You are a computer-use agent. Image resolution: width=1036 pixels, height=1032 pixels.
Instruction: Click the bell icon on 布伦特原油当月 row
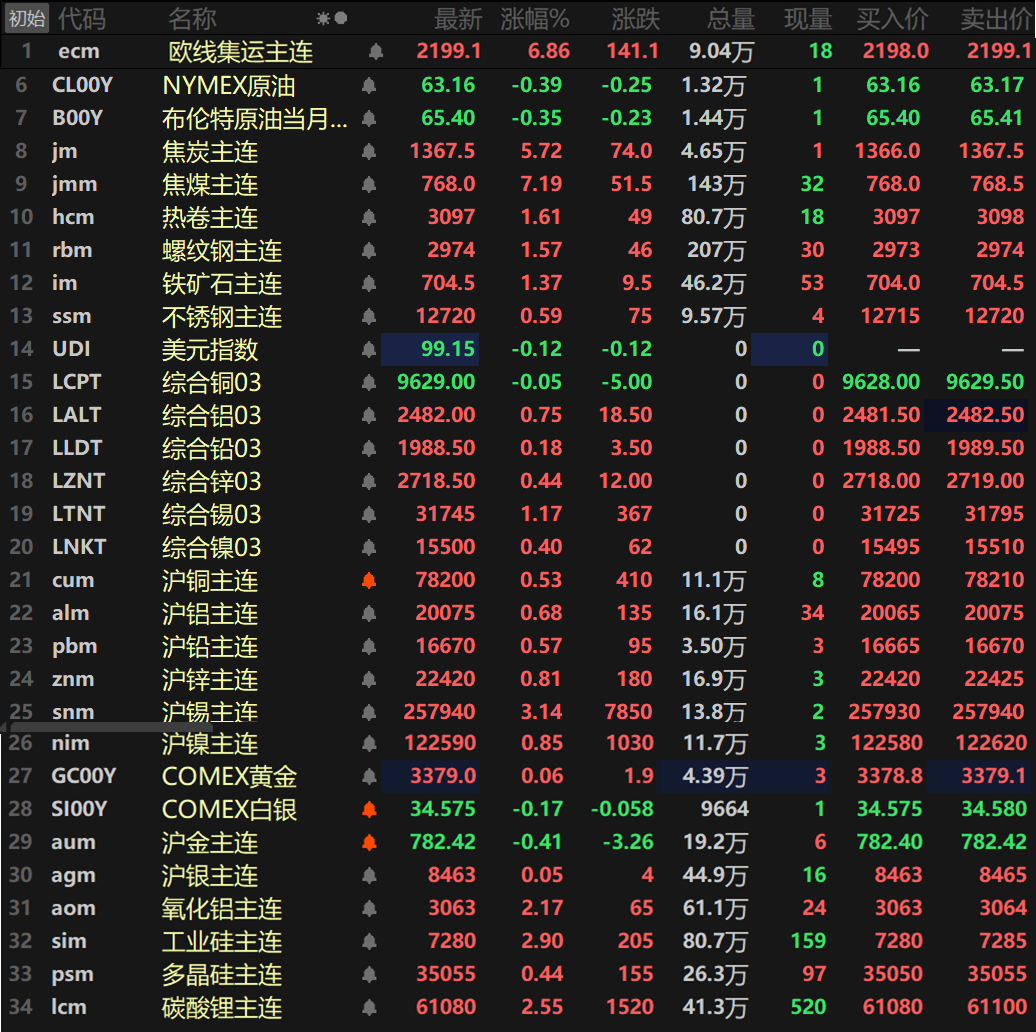pos(369,118)
